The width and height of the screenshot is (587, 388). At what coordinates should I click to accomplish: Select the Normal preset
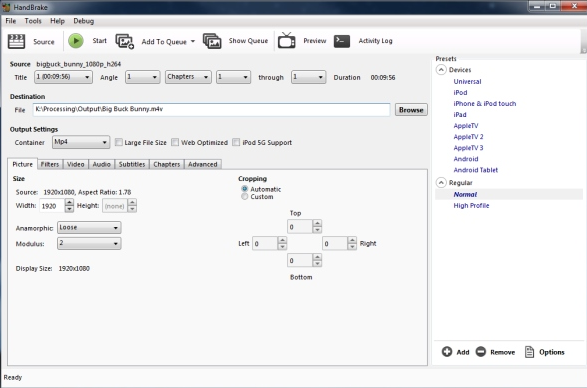tap(465, 194)
